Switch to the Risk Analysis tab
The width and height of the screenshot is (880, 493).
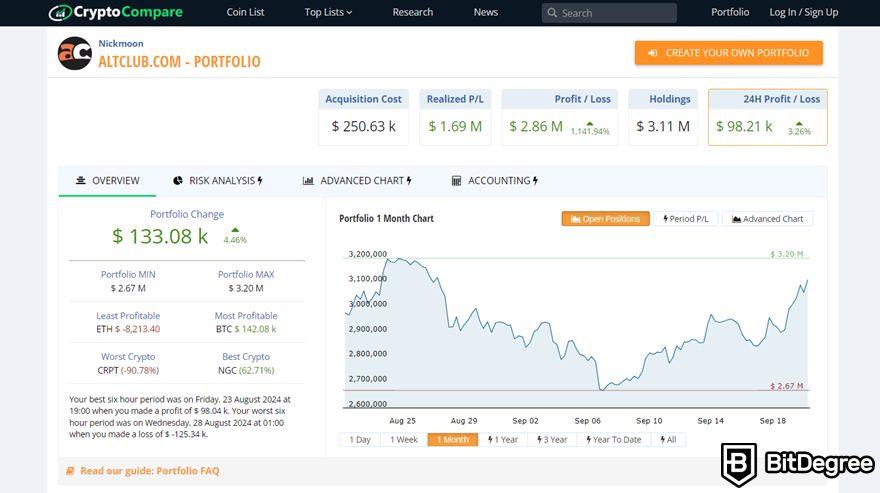(218, 180)
